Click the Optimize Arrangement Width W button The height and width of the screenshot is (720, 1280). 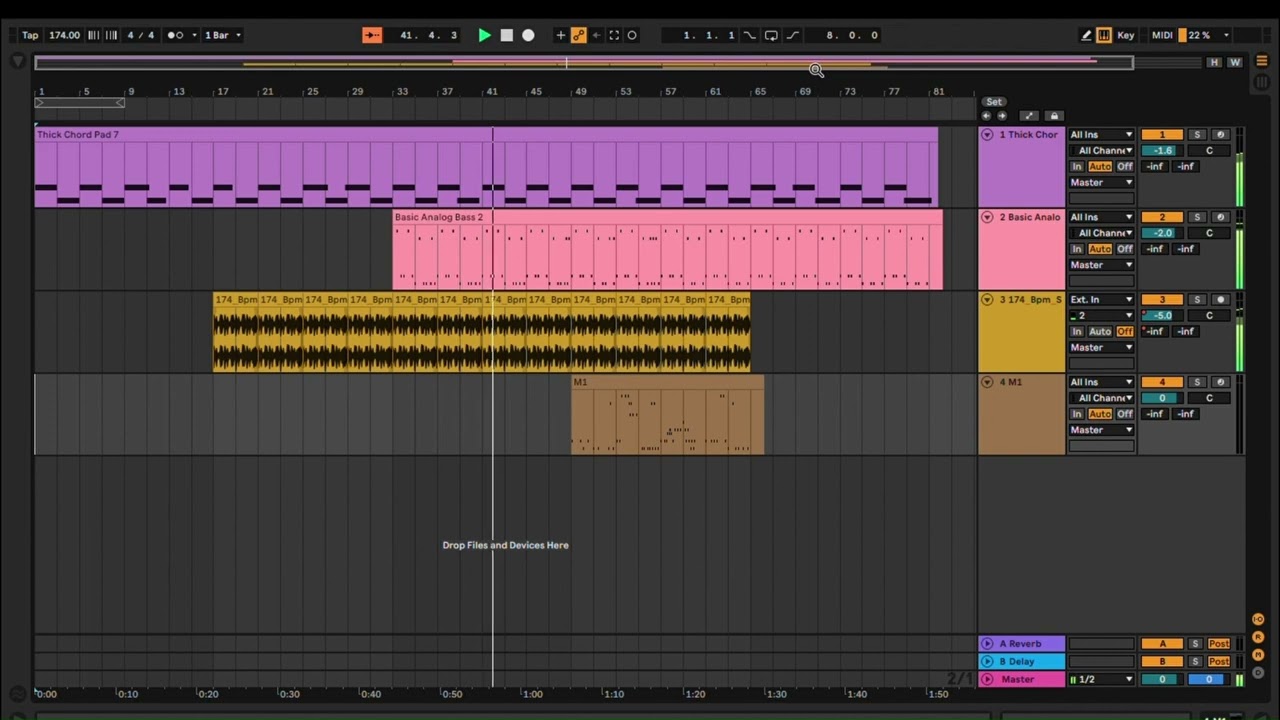click(x=1235, y=62)
